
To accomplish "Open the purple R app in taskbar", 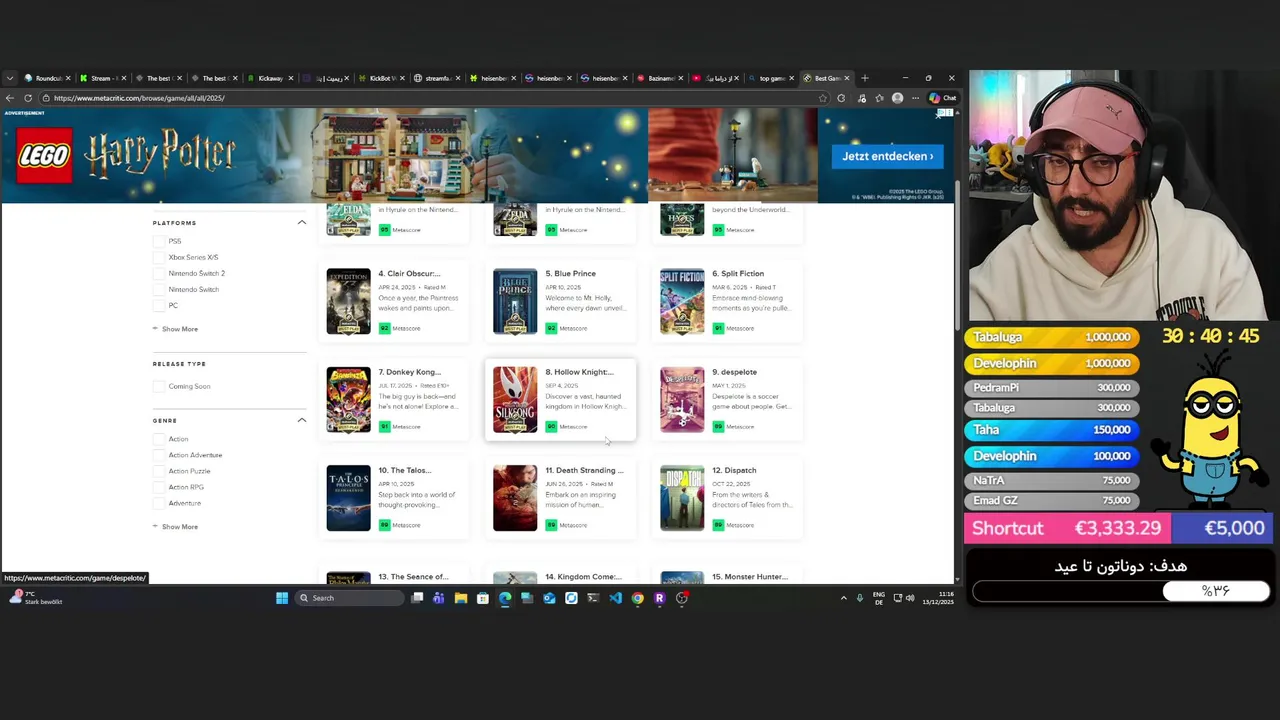I will click(659, 598).
